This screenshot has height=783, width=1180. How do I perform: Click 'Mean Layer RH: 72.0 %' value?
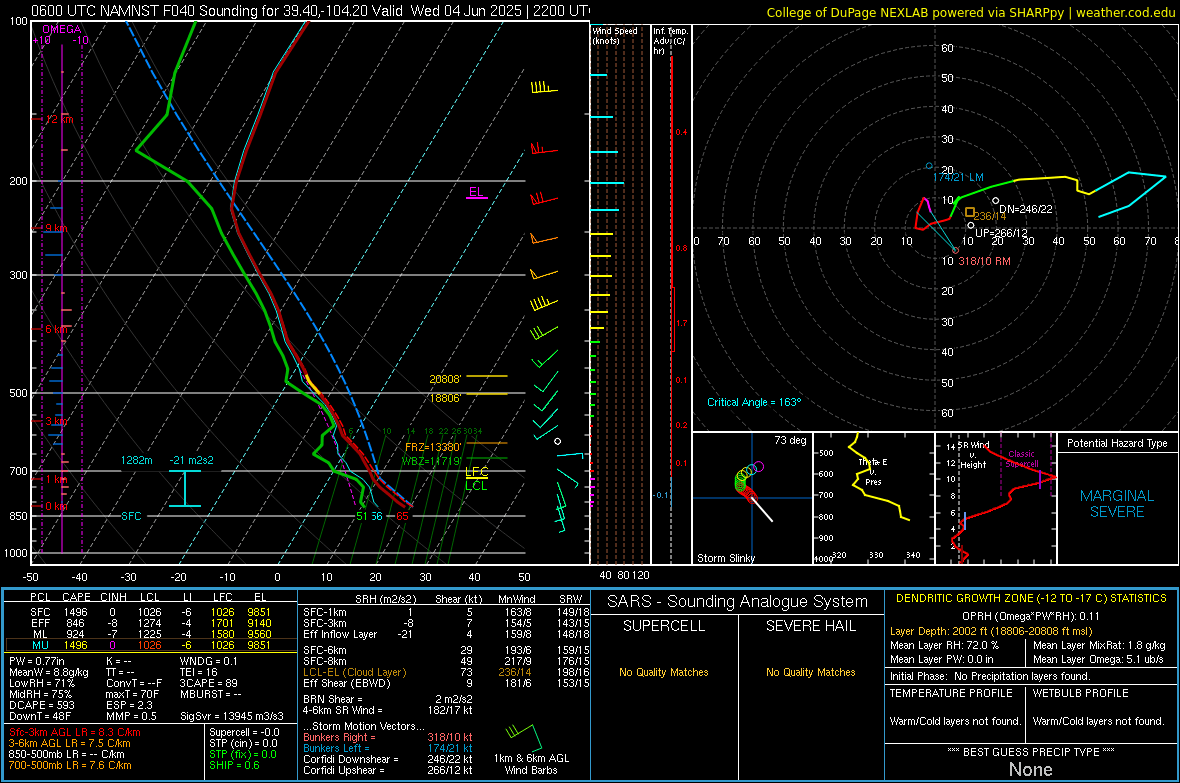pos(944,645)
